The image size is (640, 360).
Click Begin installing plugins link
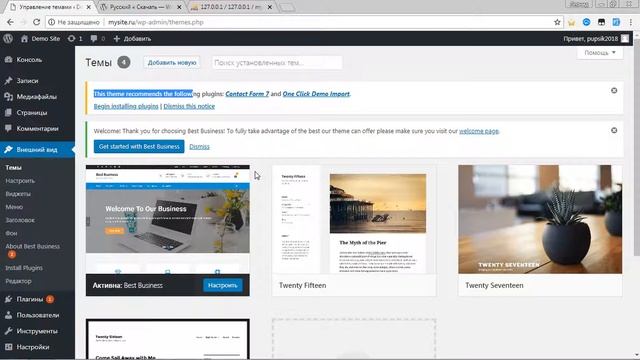pyautogui.click(x=126, y=106)
